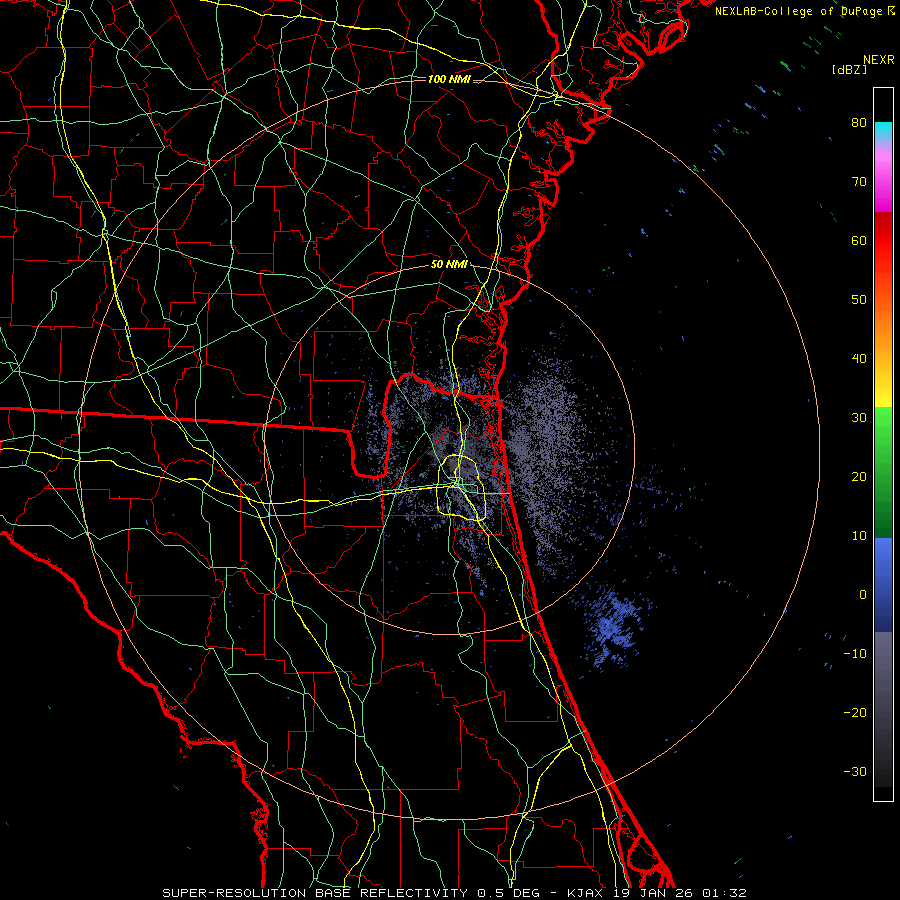Click the 70 value on the dBZ scale

click(859, 181)
